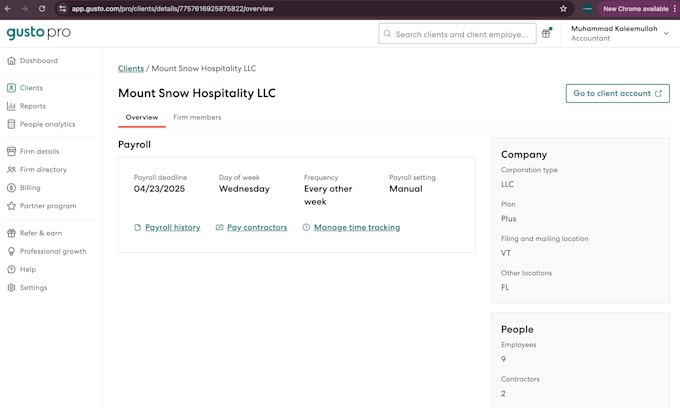
Task: Click the magnifier icon in search field
Action: coord(387,34)
